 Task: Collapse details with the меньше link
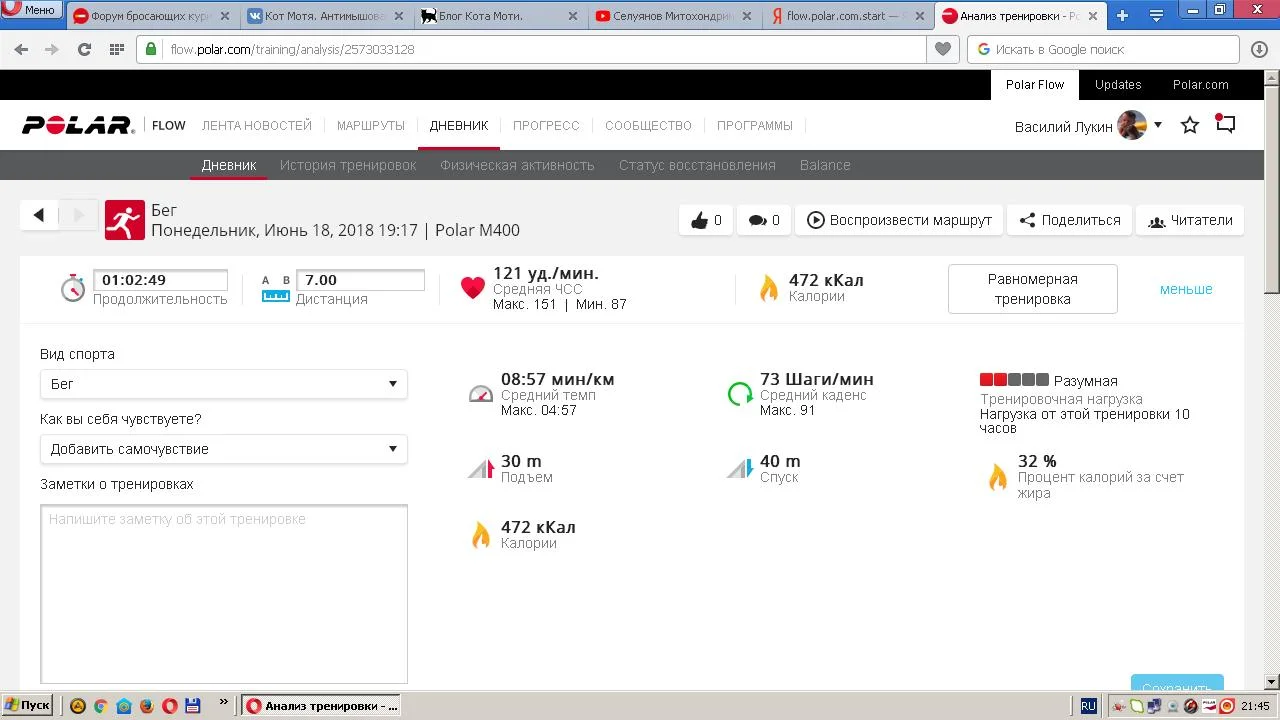tap(1186, 289)
